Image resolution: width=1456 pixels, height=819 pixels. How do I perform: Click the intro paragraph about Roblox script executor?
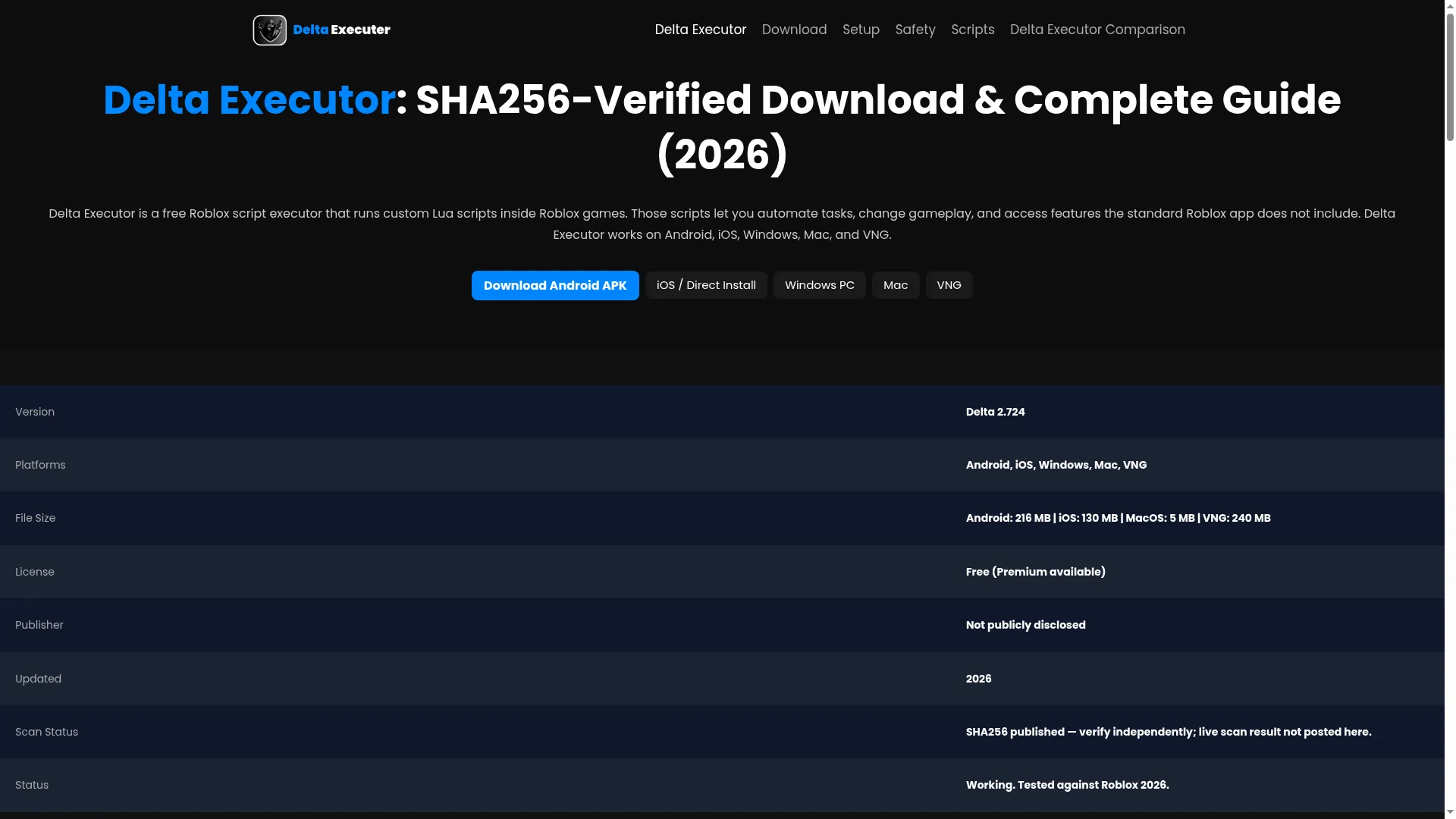[x=722, y=224]
